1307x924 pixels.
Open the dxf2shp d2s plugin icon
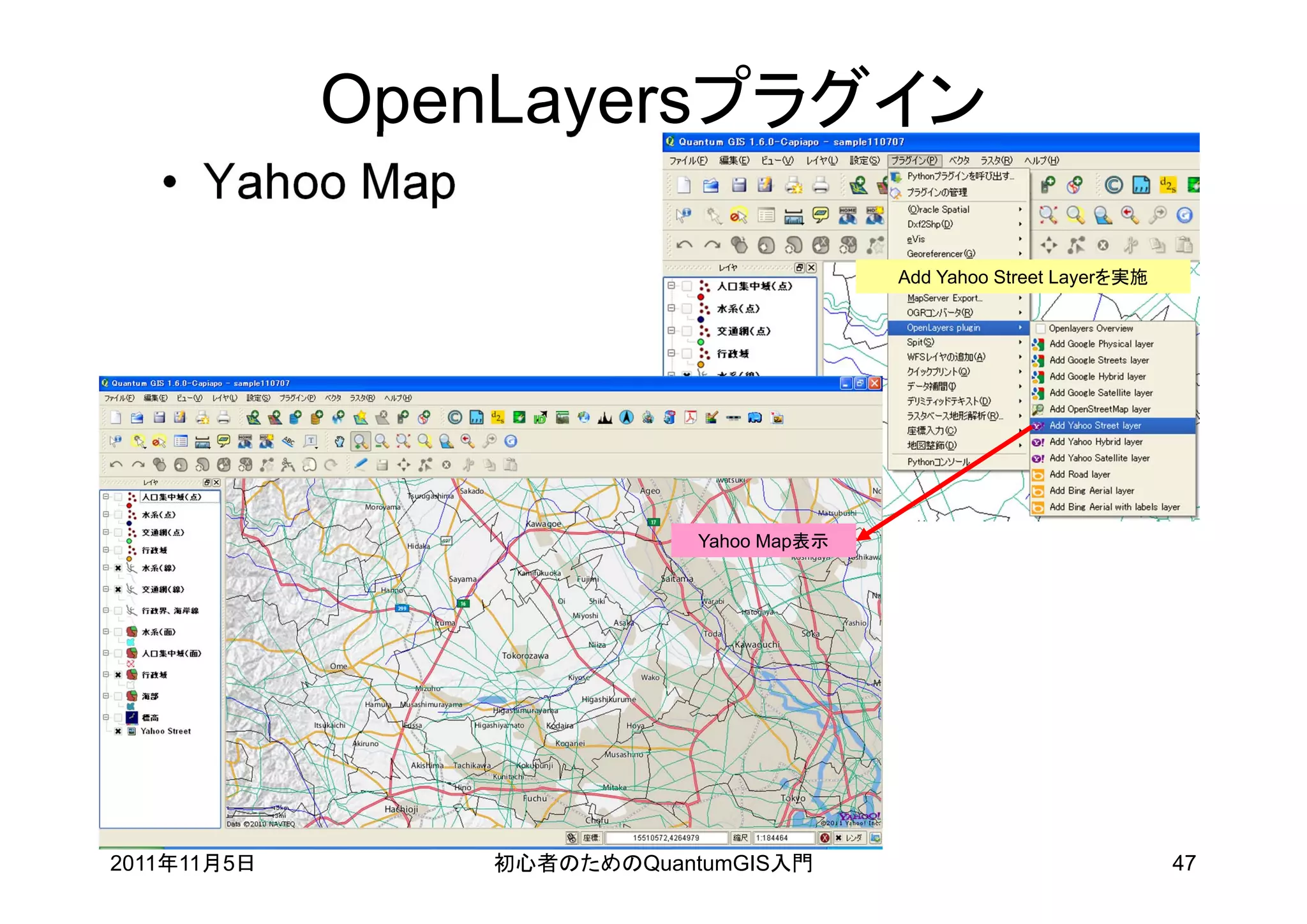498,418
